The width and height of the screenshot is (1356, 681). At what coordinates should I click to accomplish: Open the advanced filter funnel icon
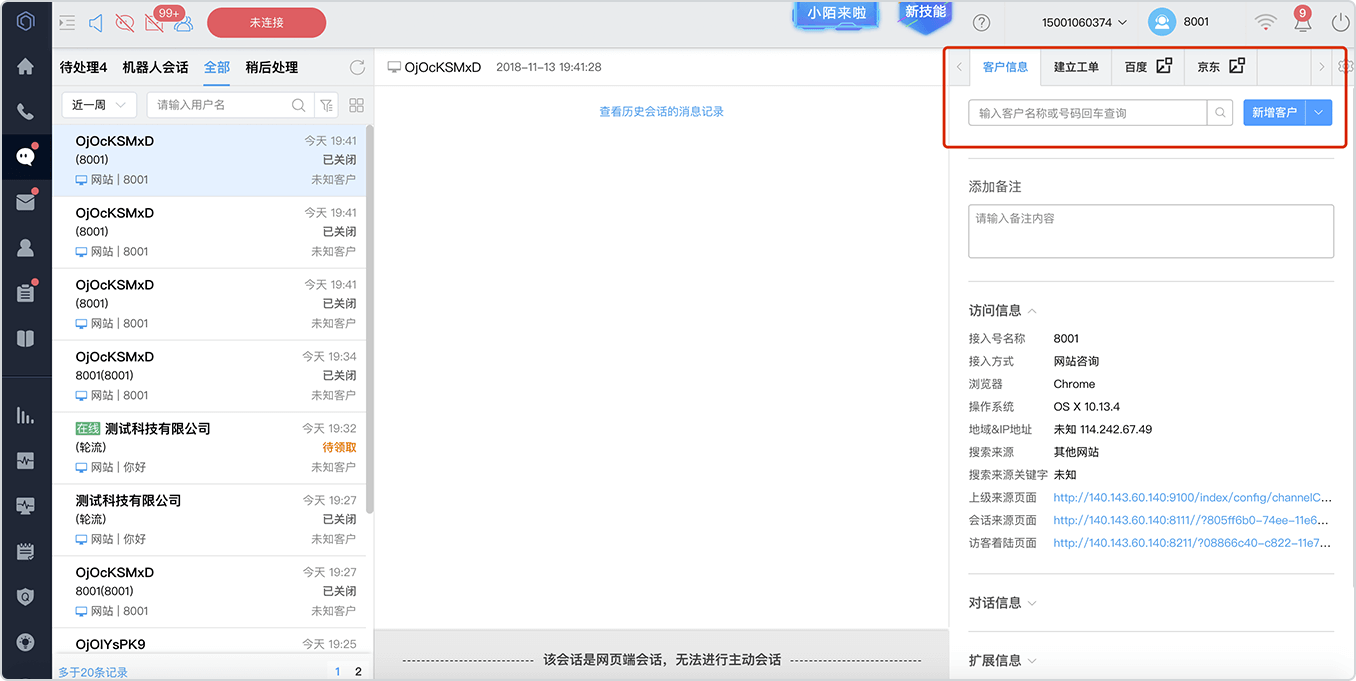point(326,105)
